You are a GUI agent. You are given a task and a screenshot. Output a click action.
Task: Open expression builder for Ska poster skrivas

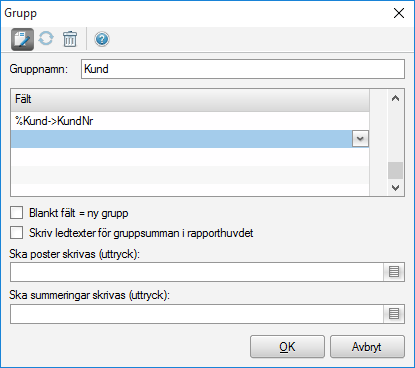[x=394, y=272]
